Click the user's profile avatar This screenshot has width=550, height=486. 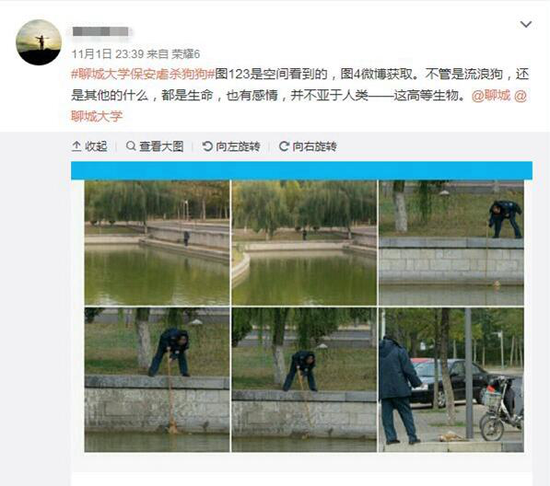pos(39,42)
